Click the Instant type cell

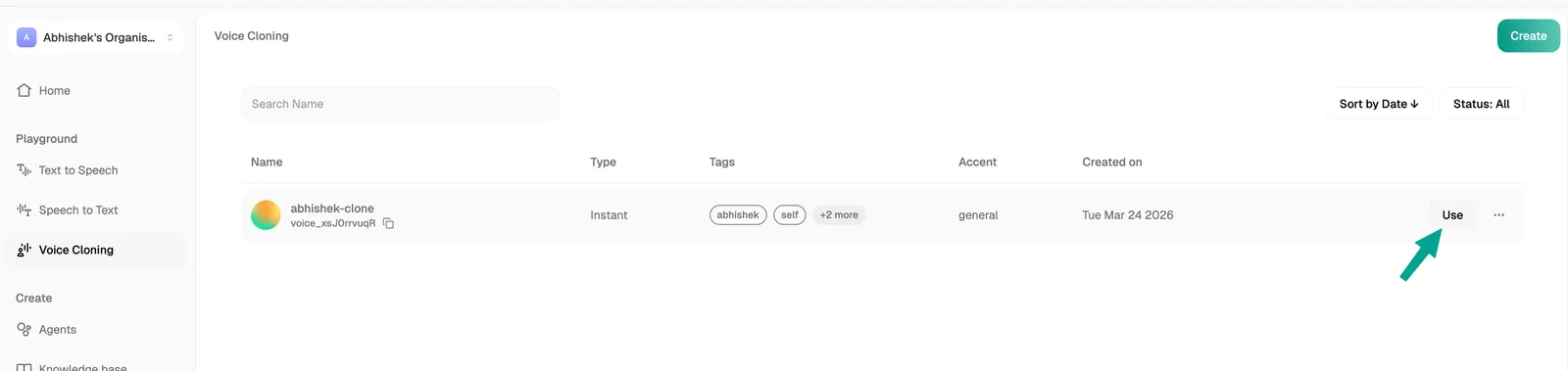pos(609,215)
